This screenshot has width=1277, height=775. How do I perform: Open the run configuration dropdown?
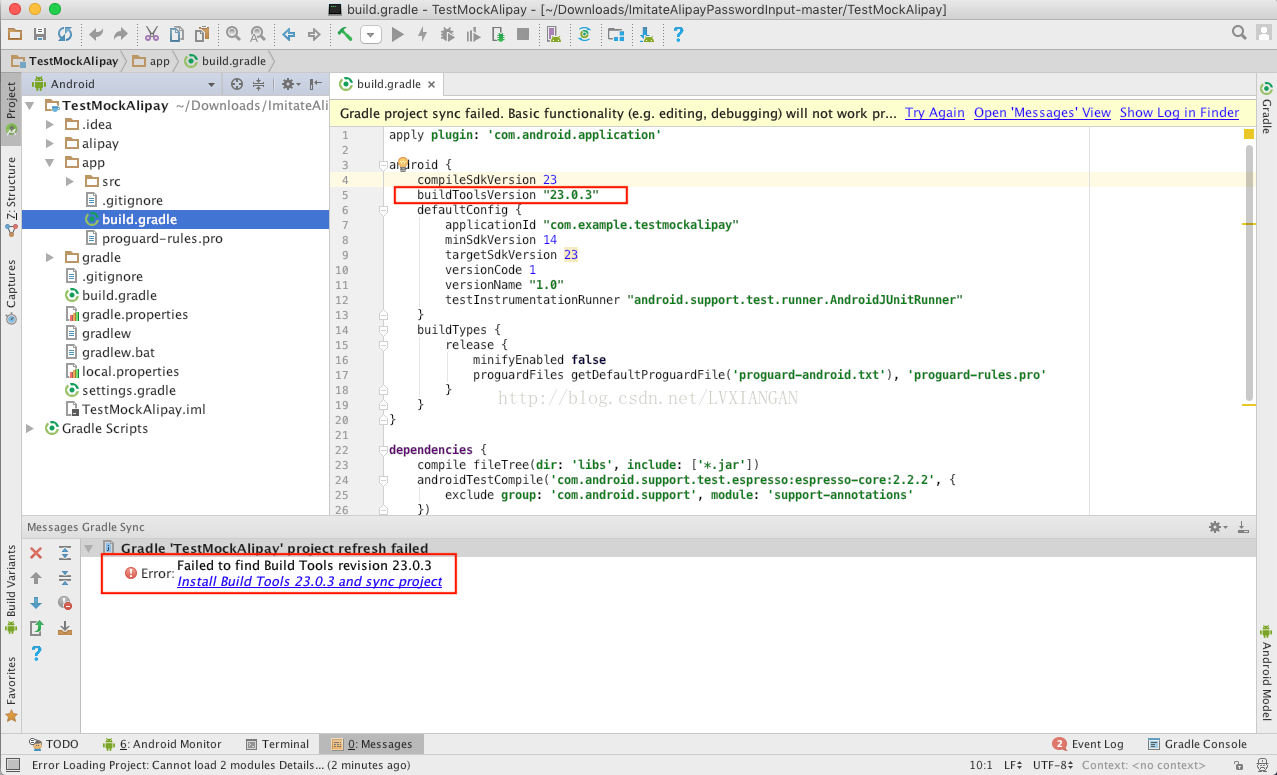click(x=371, y=34)
